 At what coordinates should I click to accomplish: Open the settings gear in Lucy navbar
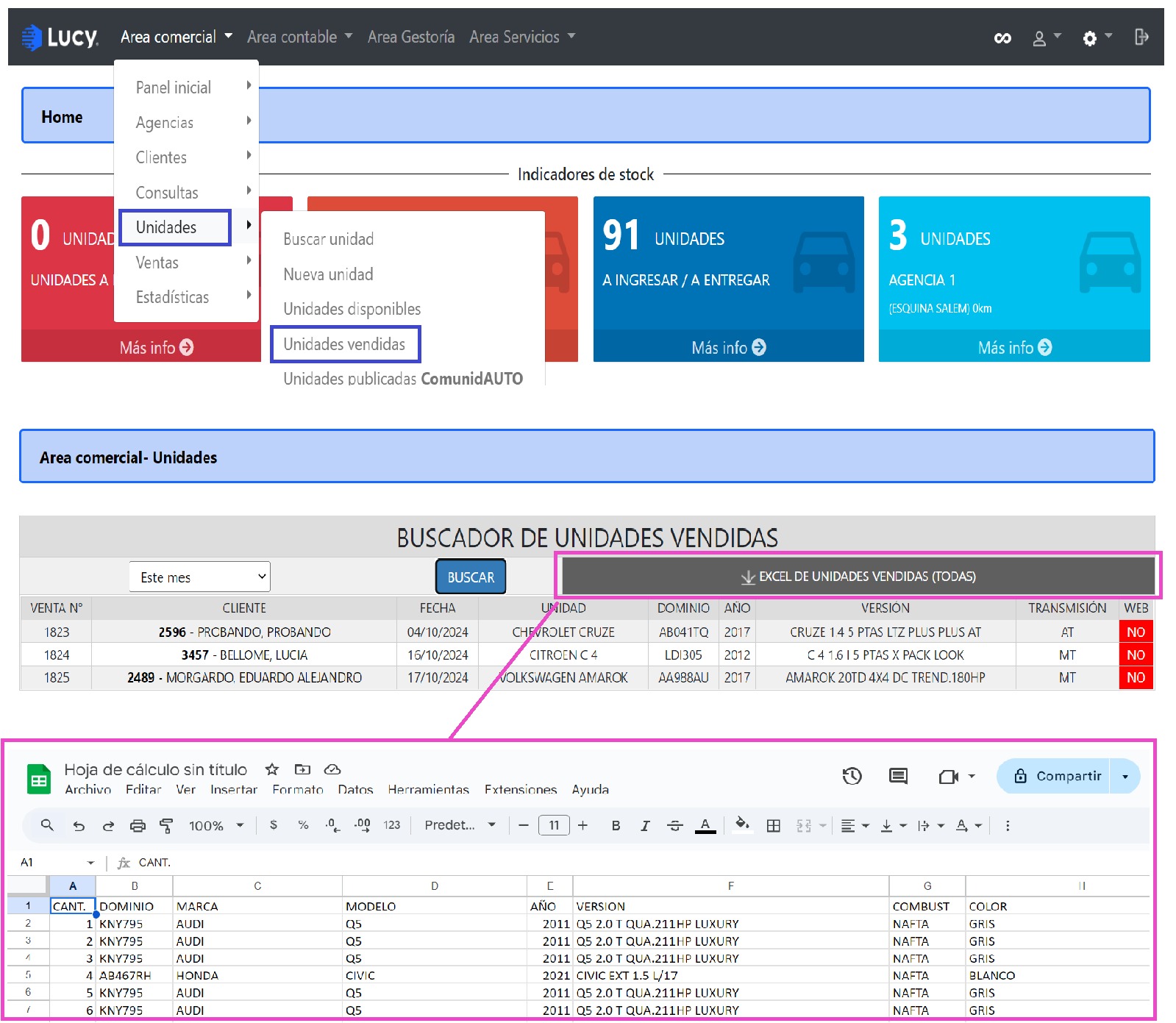click(x=1097, y=38)
